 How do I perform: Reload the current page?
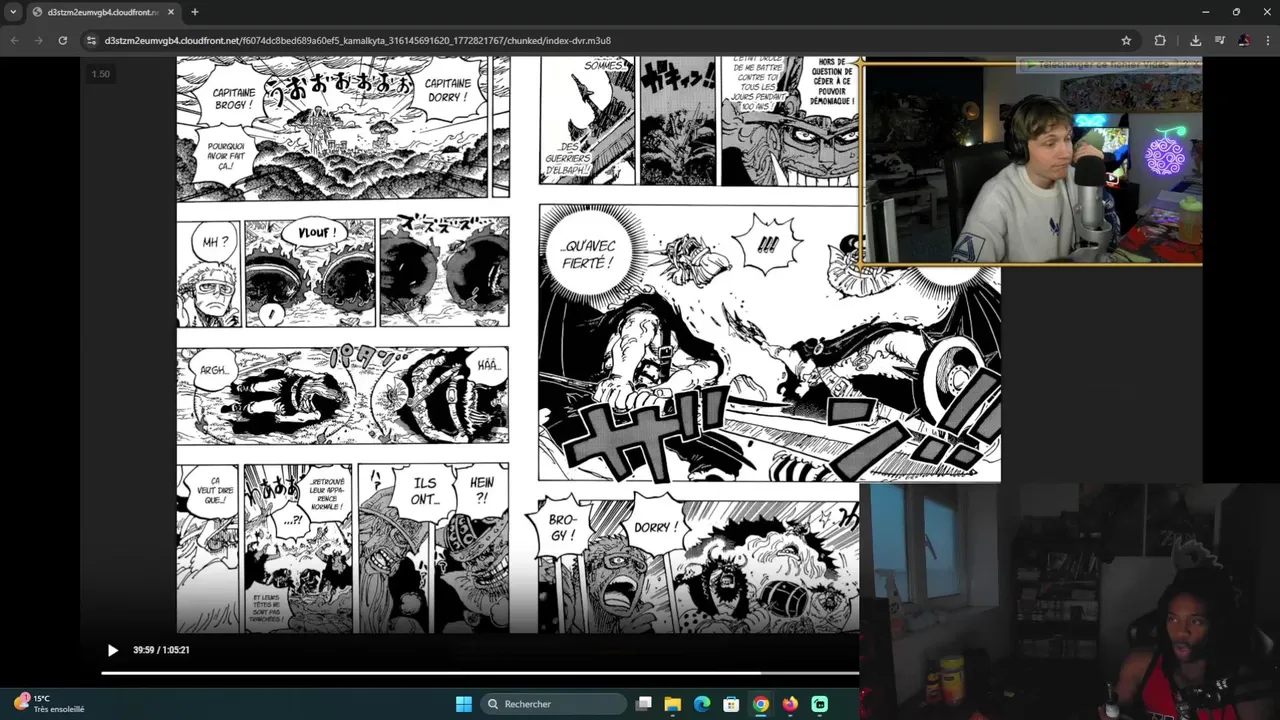pos(63,40)
